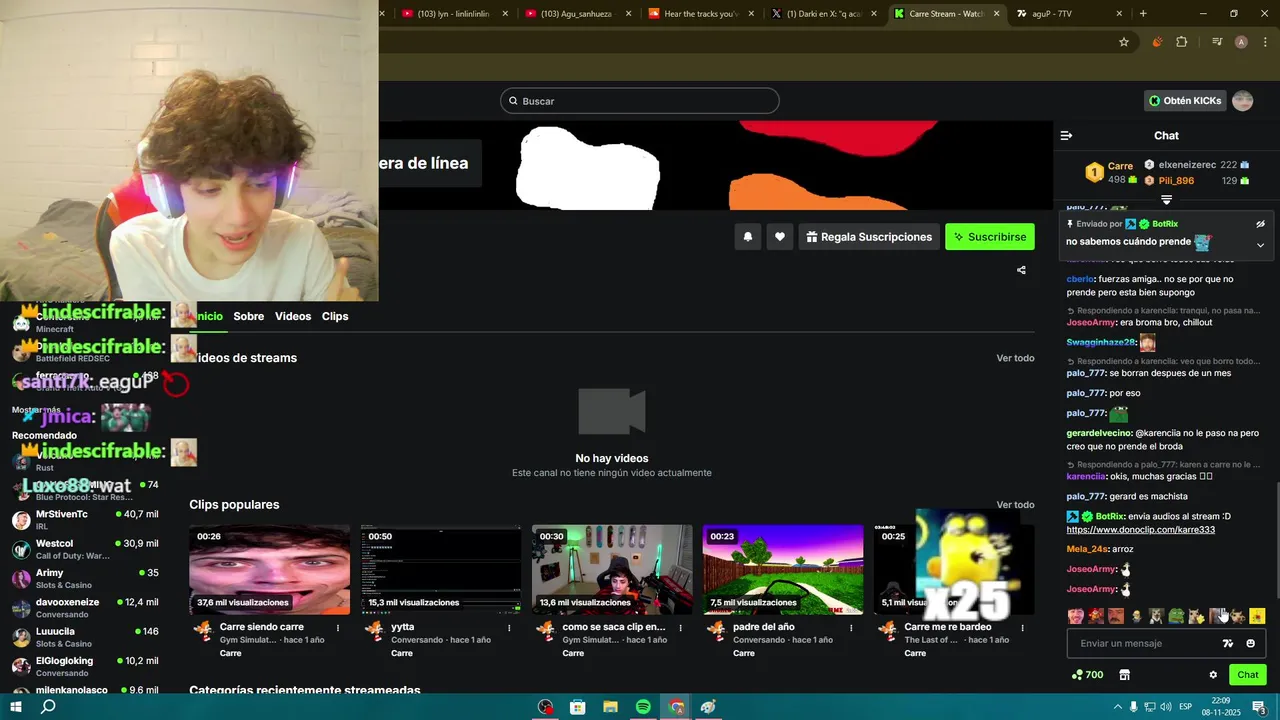
Task: Open options for Carre me re bardeo clip
Action: (x=1022, y=628)
